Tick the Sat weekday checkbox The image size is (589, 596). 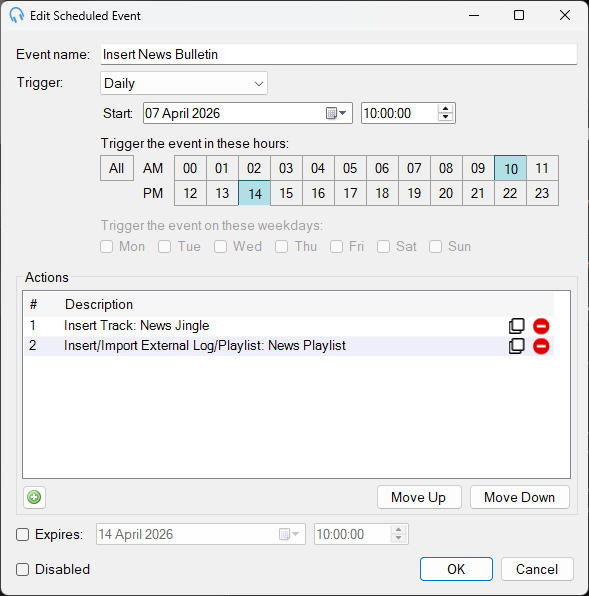point(383,246)
